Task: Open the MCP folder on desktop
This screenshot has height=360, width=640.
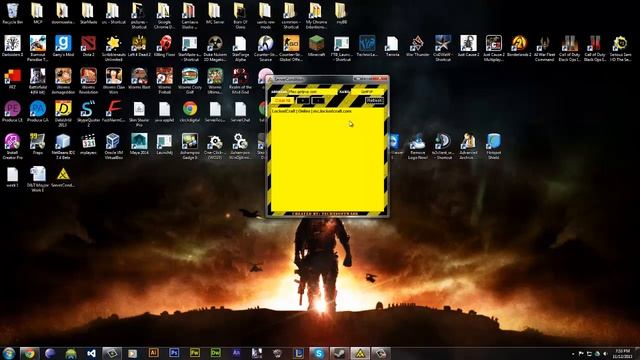Action: (38, 13)
